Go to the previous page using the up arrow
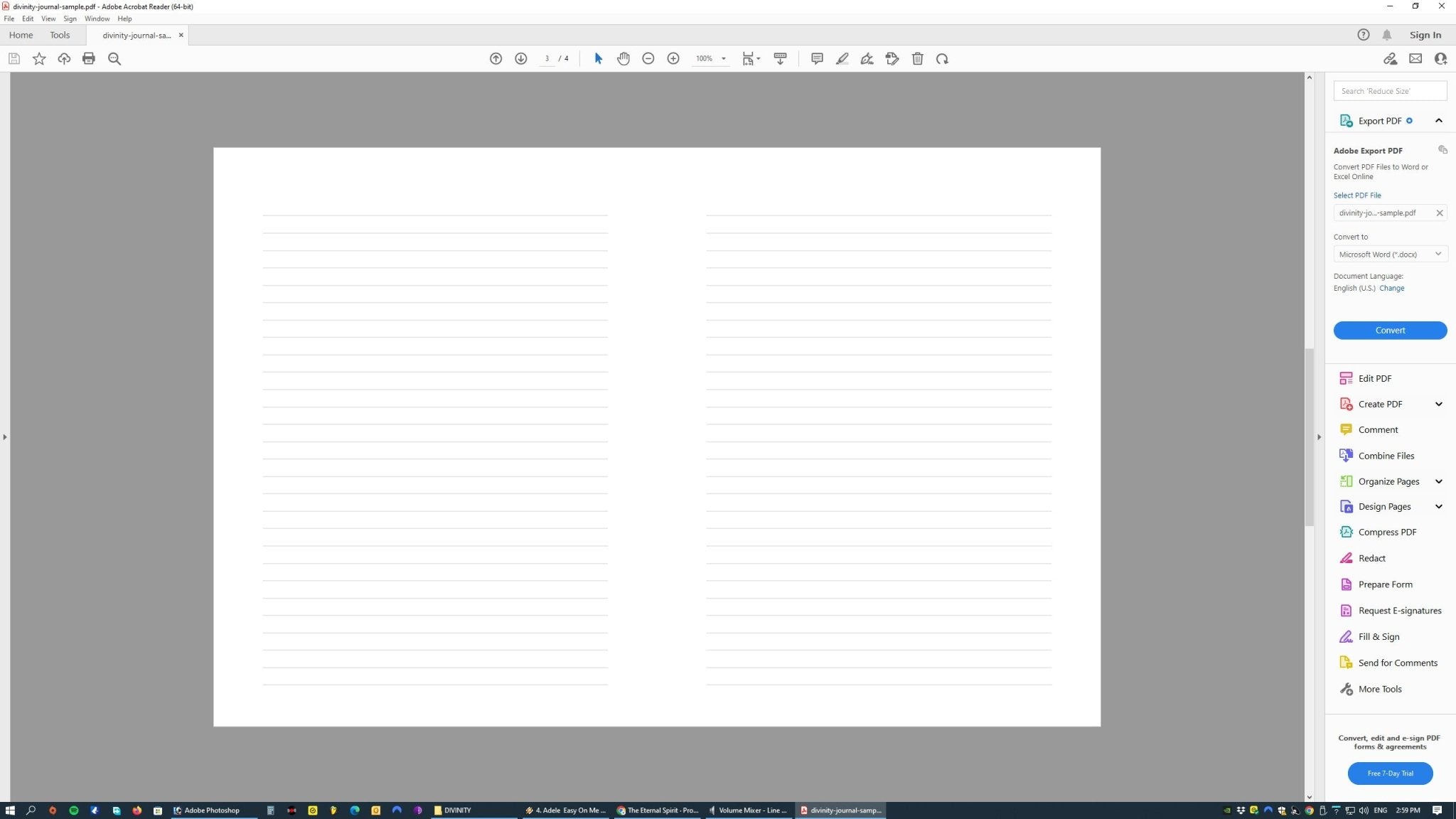The image size is (1456, 819). coord(496,59)
